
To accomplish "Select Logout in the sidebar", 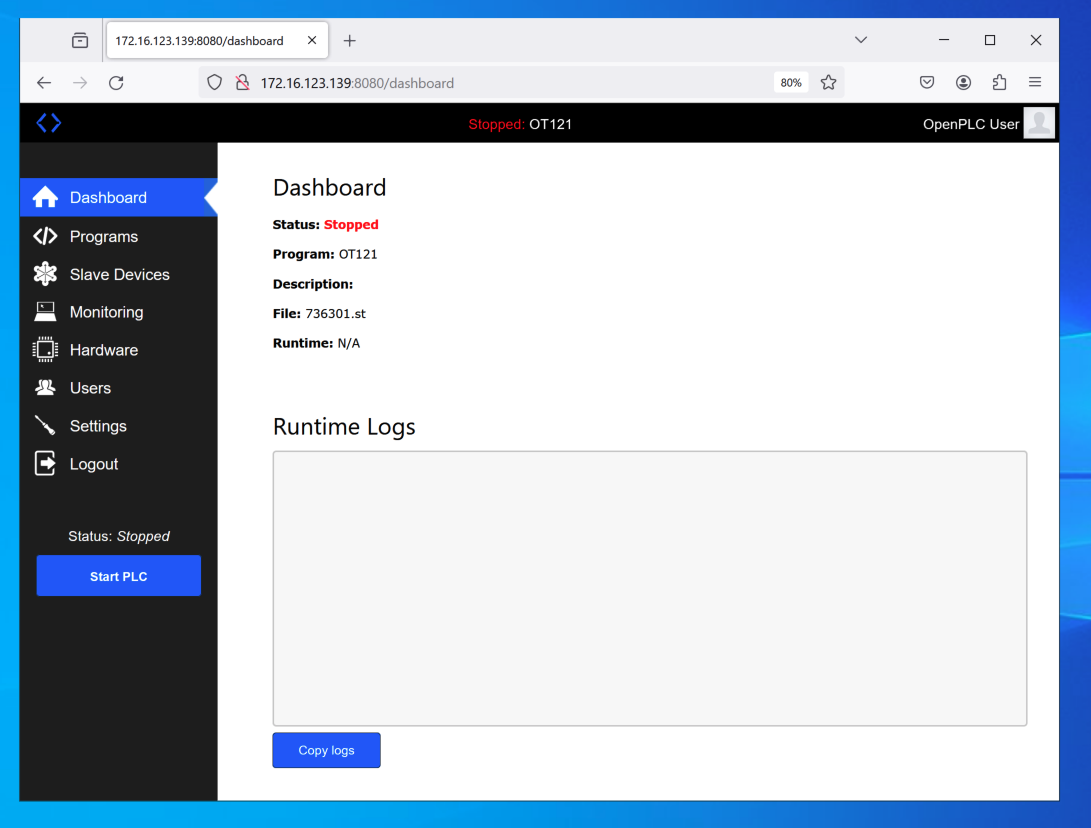I will [x=118, y=463].
